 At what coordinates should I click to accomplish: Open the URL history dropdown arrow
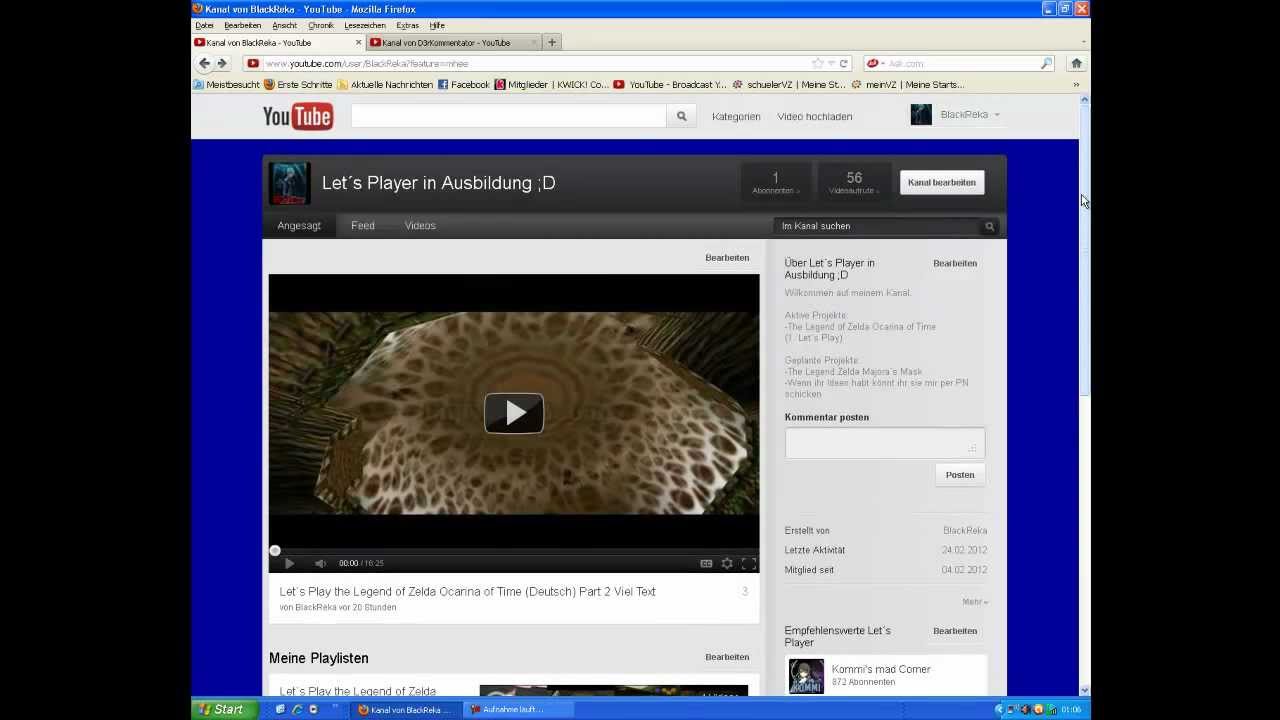pos(831,63)
